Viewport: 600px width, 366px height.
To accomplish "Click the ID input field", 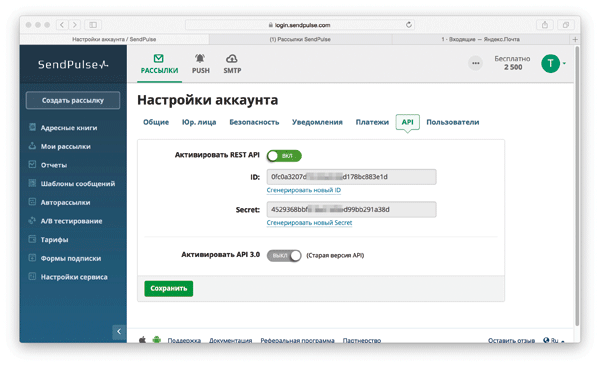I will click(351, 177).
